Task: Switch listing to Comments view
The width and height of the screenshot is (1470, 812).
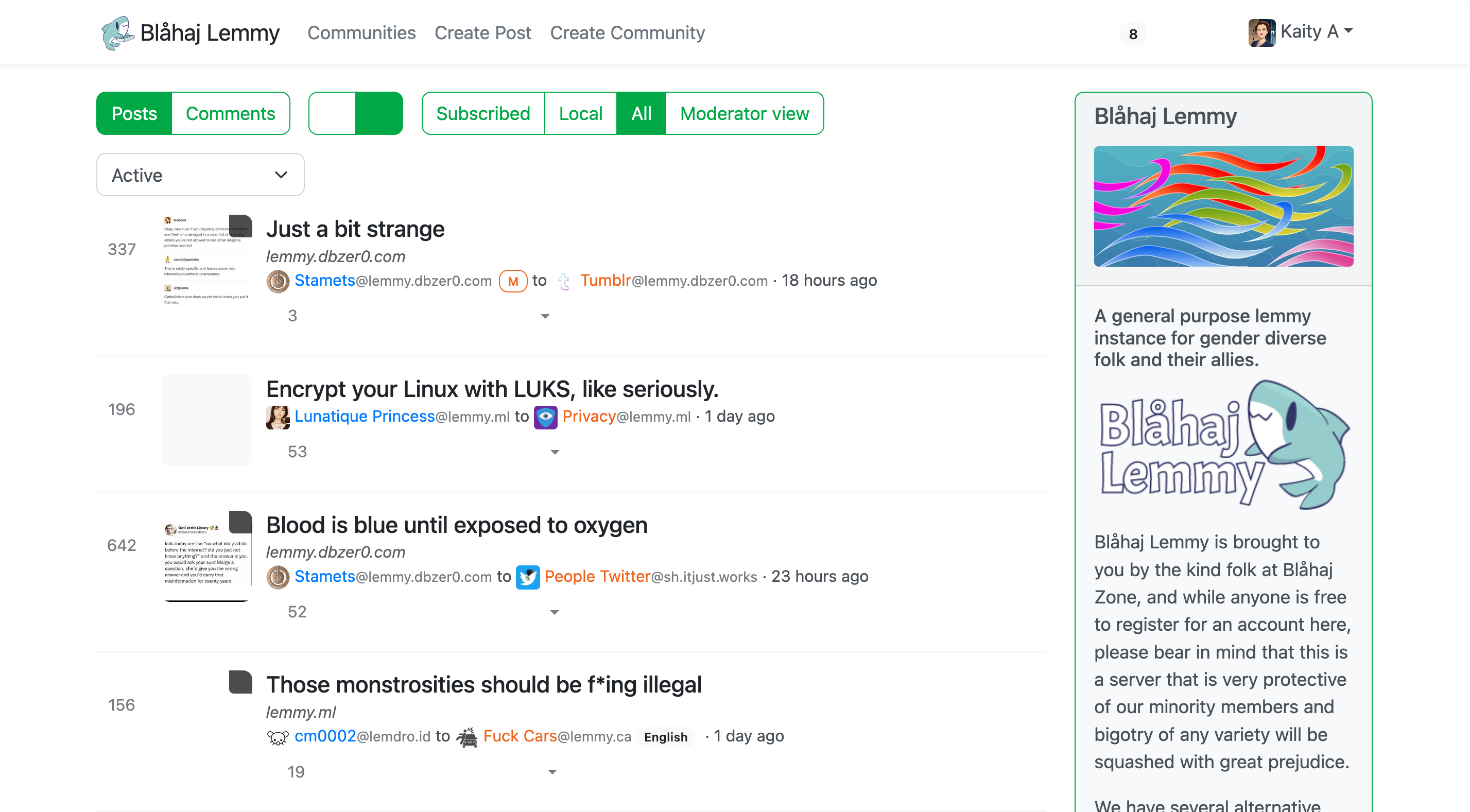Action: click(231, 114)
